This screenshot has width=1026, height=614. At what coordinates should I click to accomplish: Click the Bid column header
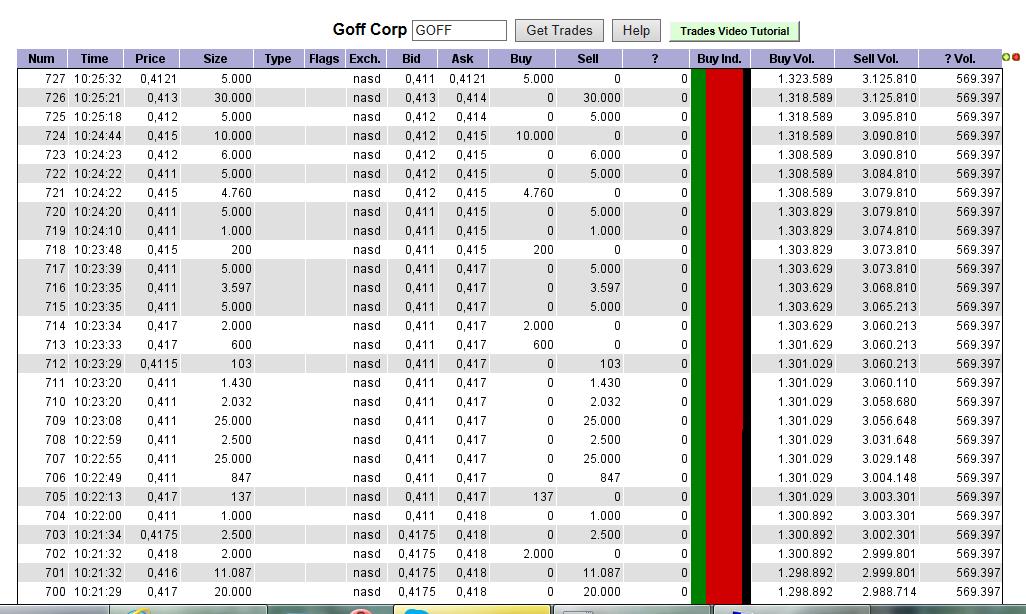[412, 58]
